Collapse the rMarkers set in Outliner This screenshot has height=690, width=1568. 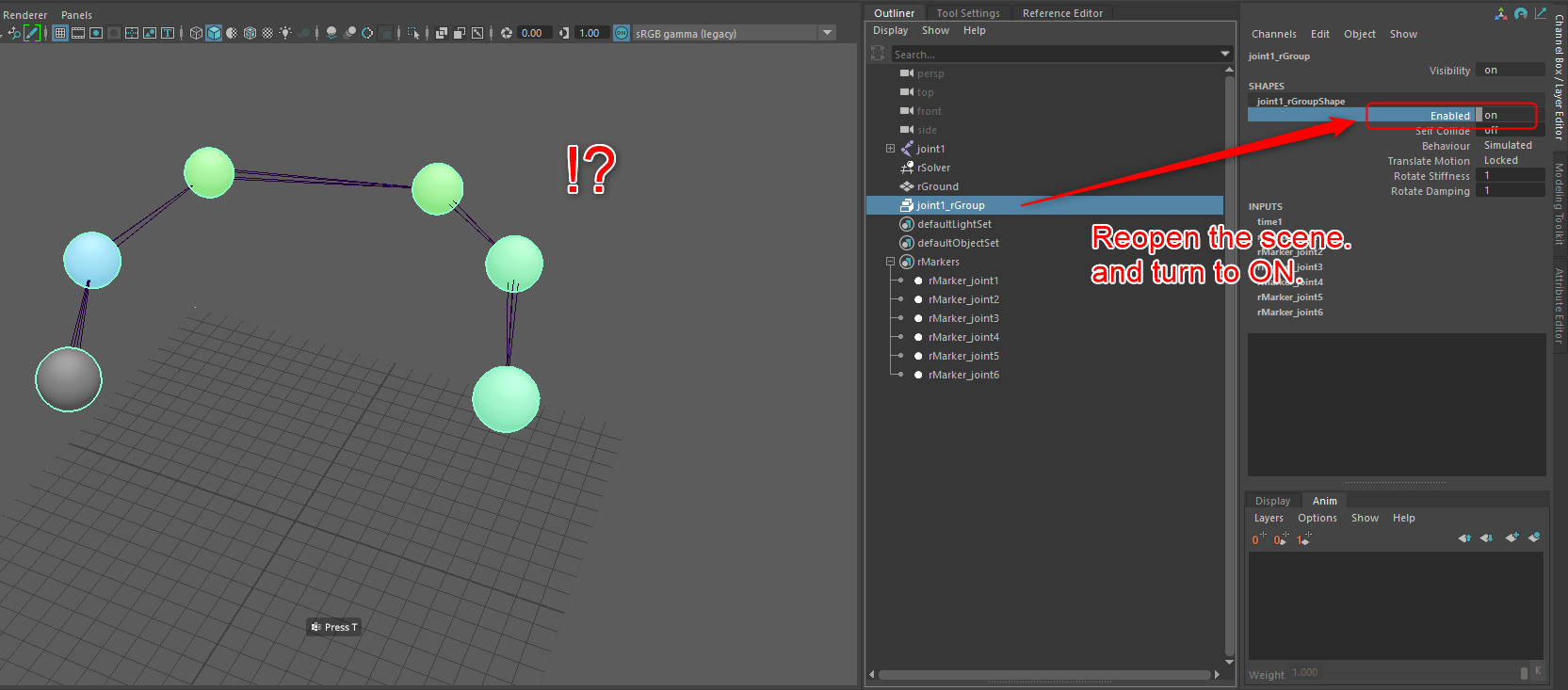[x=890, y=262]
